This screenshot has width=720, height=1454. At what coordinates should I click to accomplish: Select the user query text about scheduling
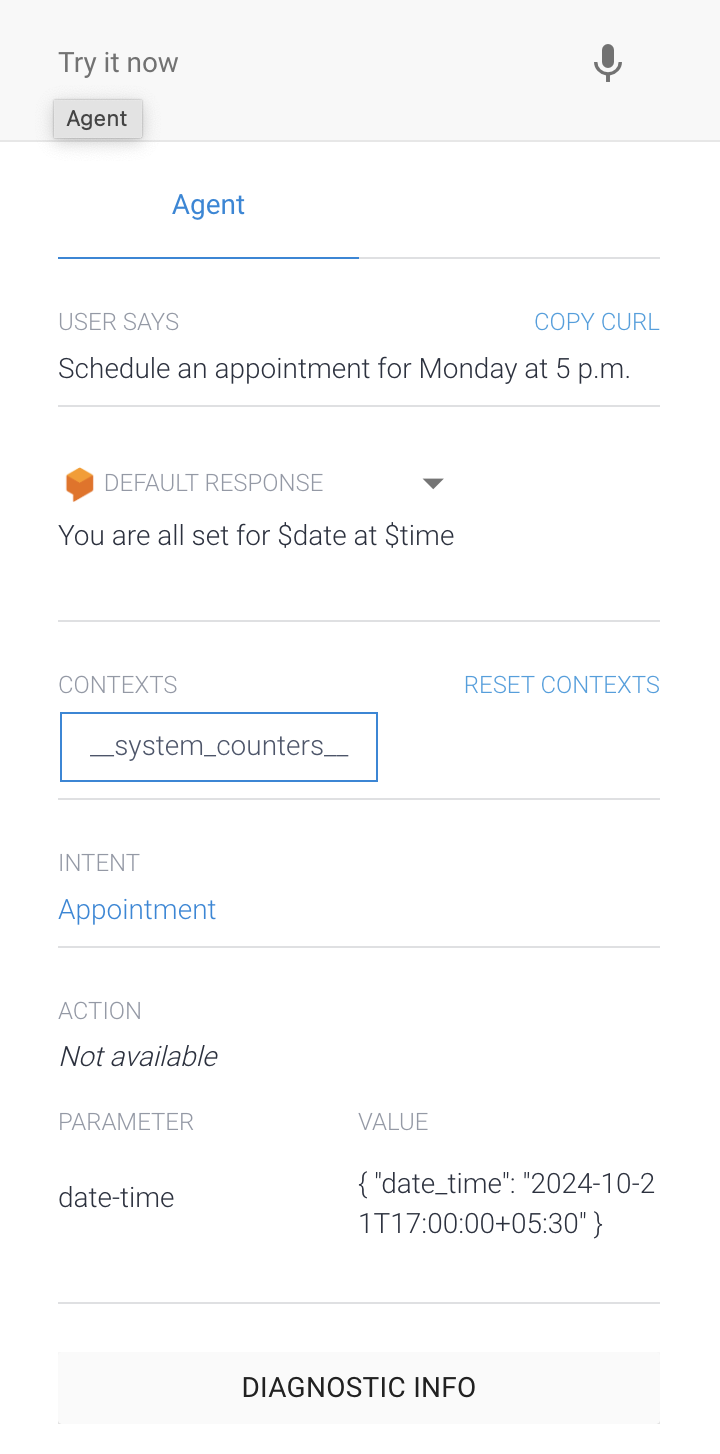tap(345, 368)
